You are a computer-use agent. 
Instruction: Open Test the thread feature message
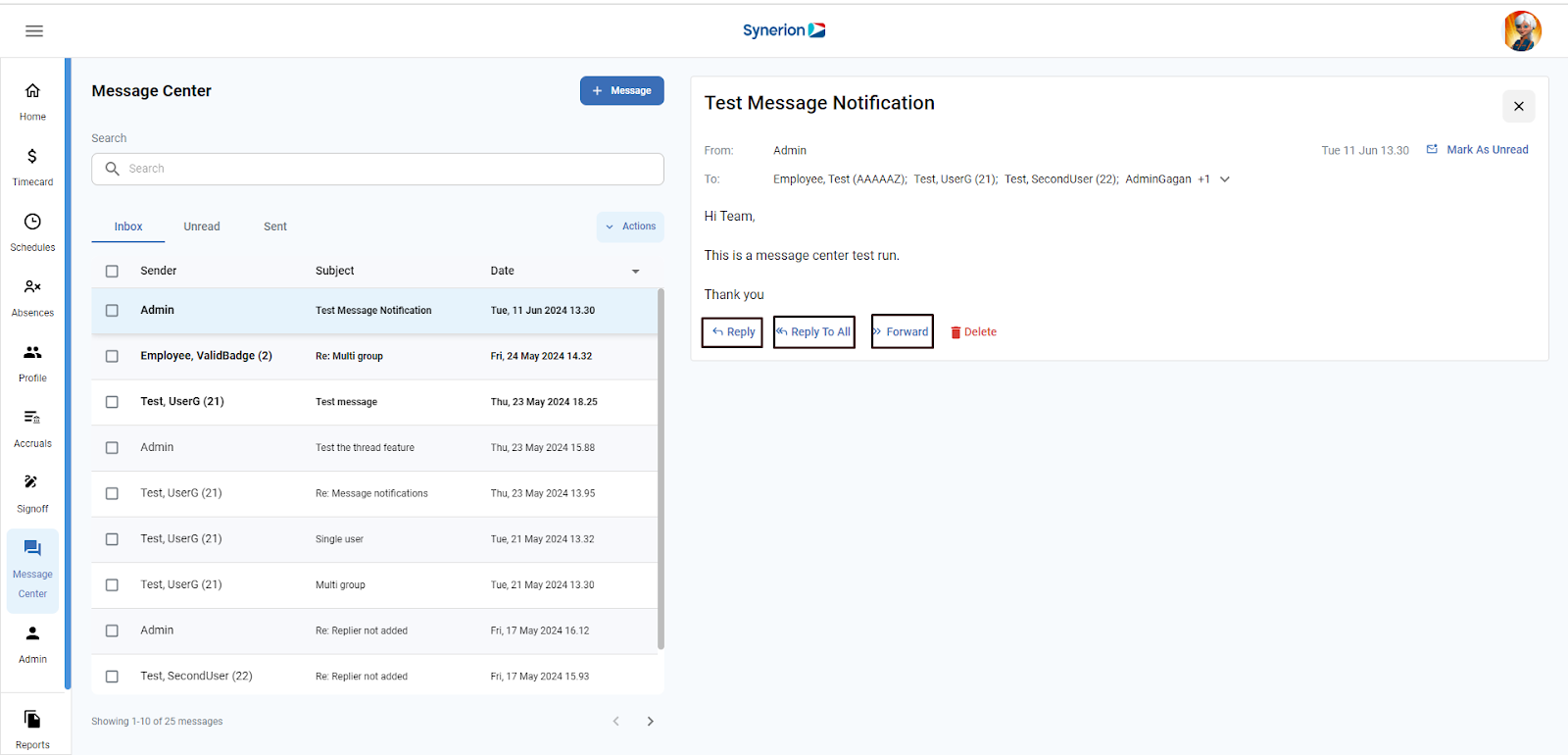tap(374, 447)
